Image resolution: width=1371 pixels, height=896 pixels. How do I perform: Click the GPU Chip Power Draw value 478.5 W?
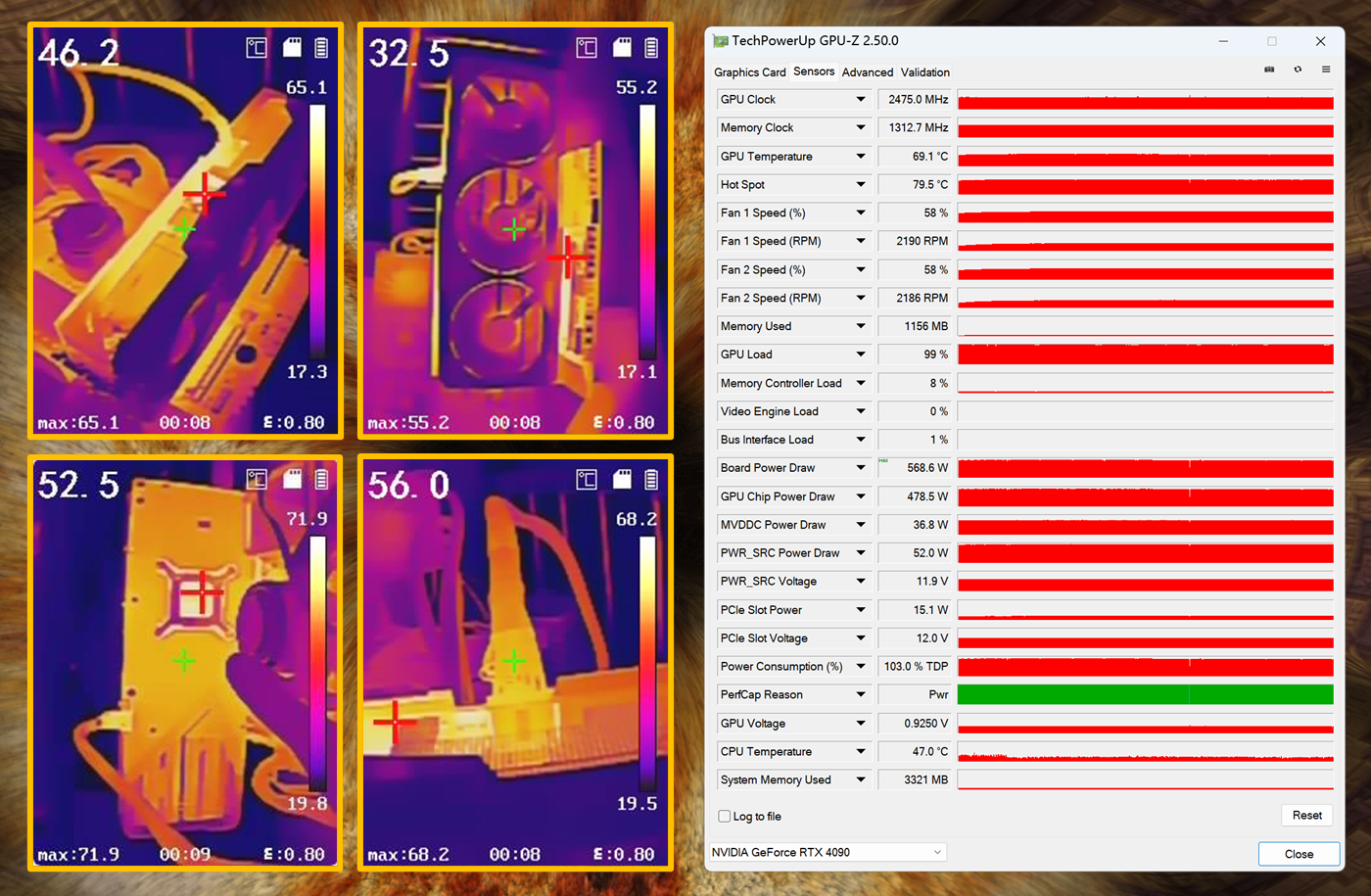click(915, 497)
